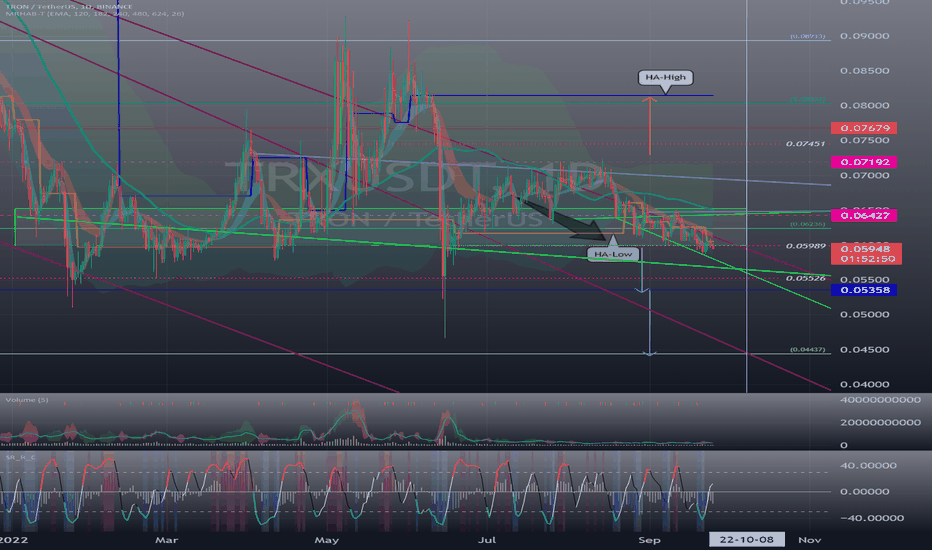Click the 0.07000 price axis tick

coord(864,175)
